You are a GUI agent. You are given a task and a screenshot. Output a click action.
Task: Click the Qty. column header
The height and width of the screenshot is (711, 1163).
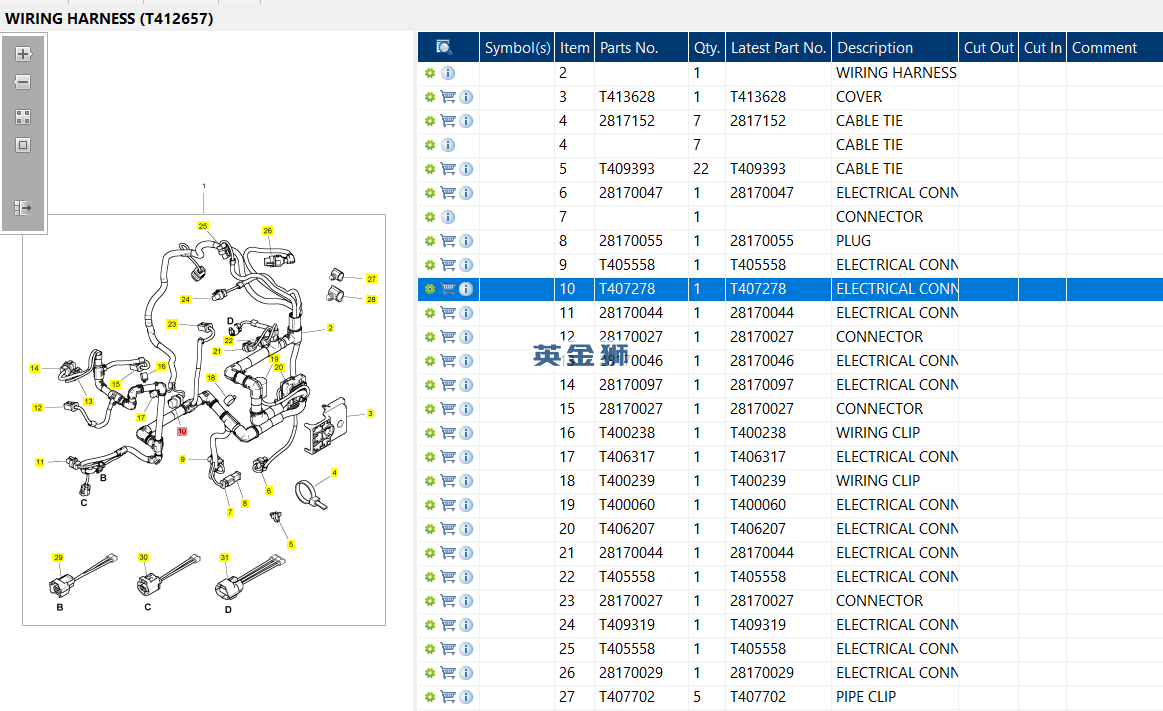707,47
